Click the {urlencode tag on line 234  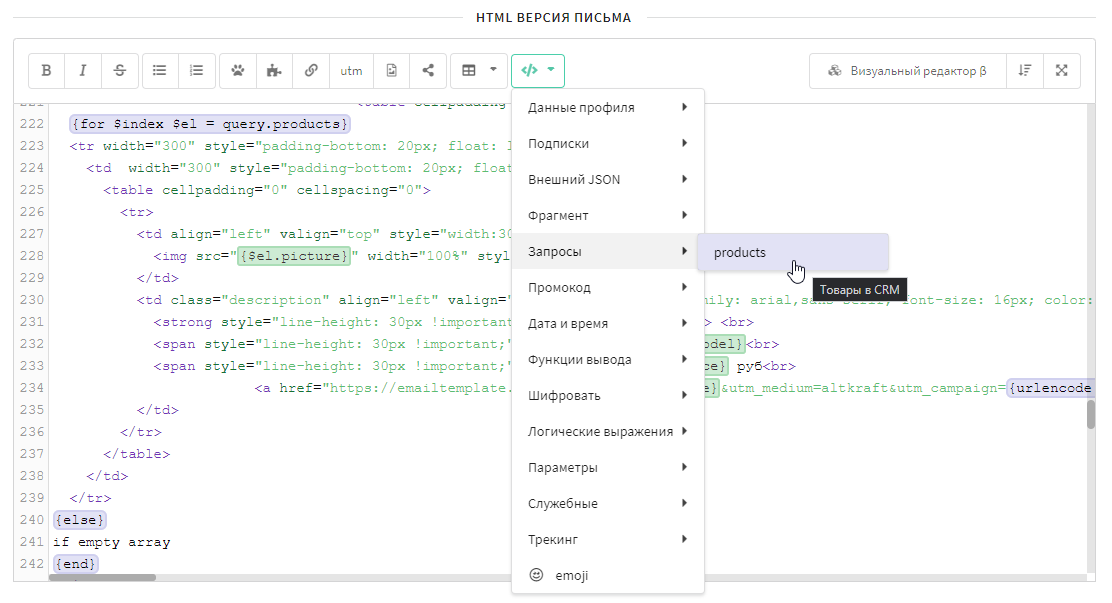click(1050, 388)
